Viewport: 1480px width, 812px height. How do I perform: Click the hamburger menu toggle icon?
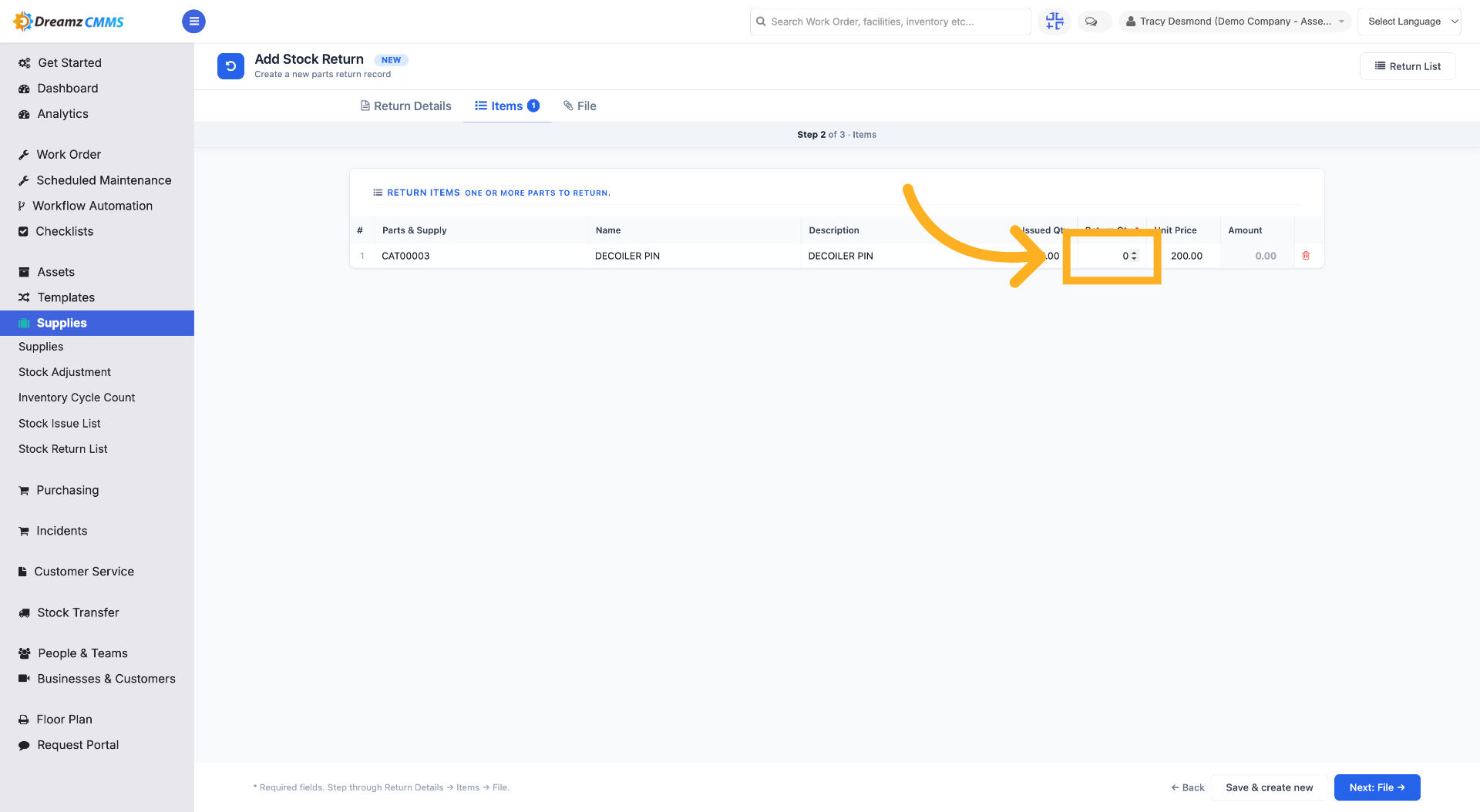[193, 22]
